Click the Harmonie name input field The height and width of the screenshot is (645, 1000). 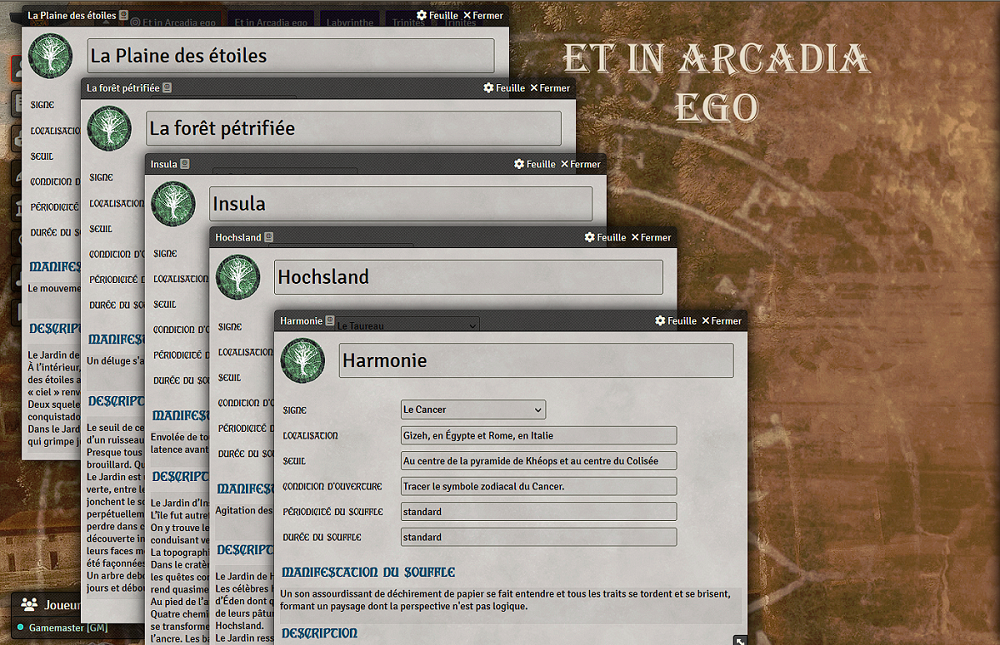[536, 361]
